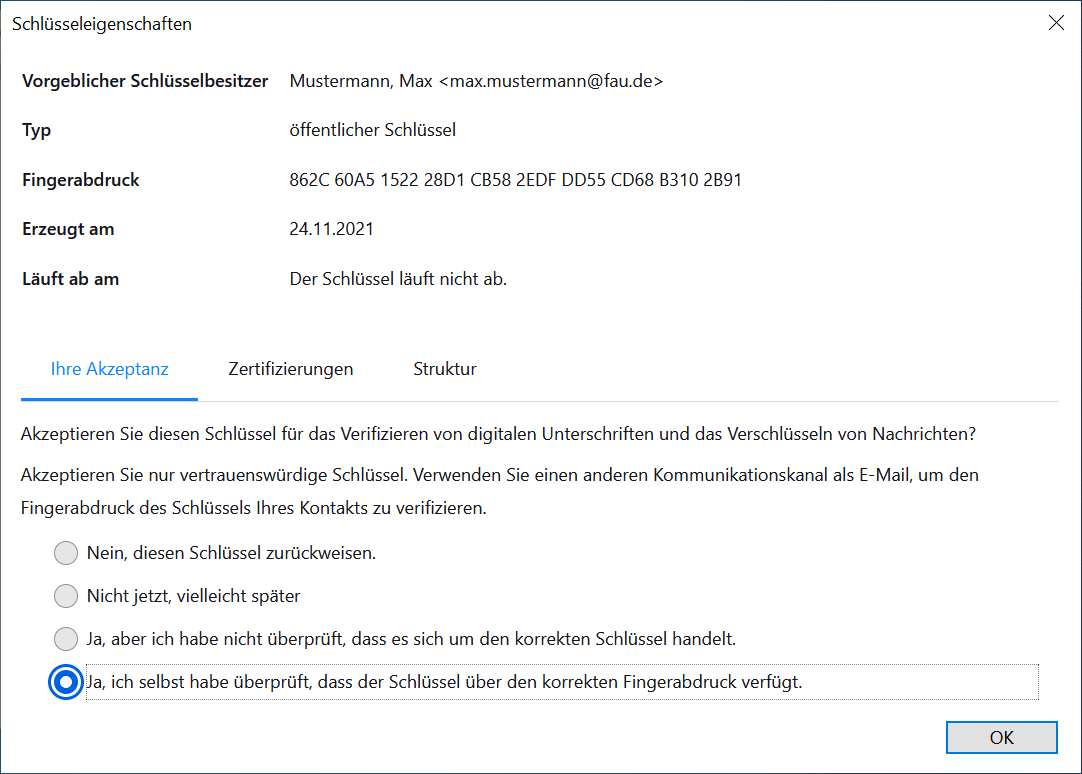This screenshot has height=774, width=1082.
Task: Click the Ihre Akzeptanz tab
Action: (x=109, y=369)
